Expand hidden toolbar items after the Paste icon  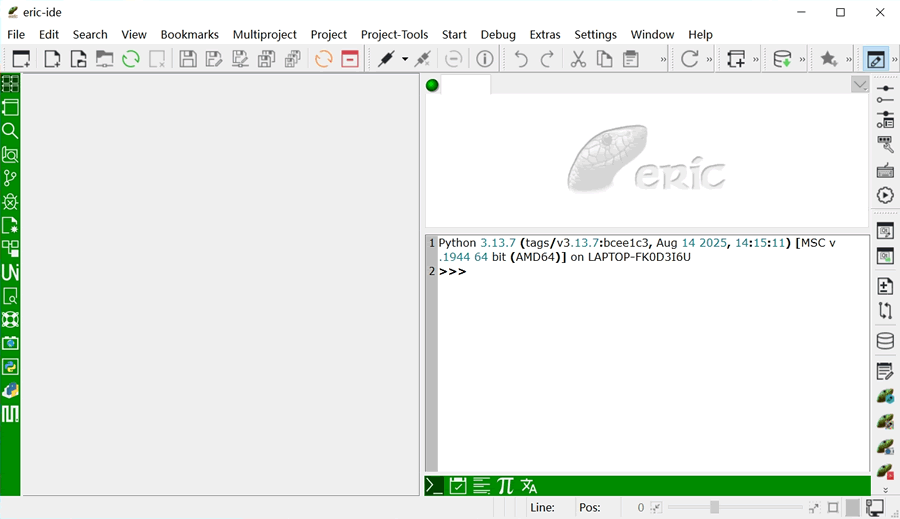(663, 59)
